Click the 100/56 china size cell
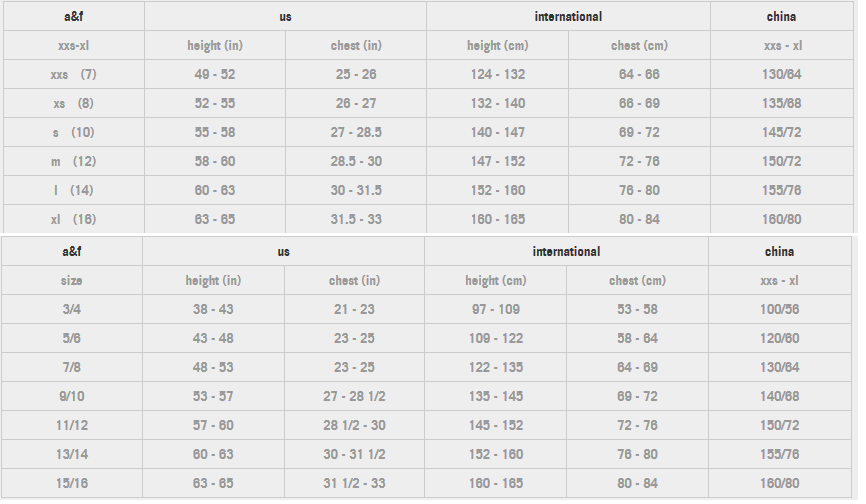Viewport: 866px width, 504px height. 780,310
